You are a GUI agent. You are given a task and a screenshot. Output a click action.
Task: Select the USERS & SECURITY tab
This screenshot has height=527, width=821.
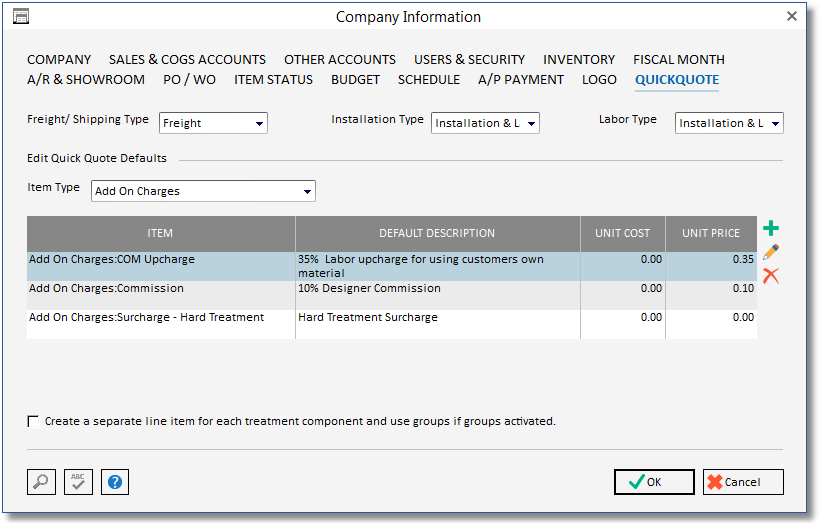pos(470,60)
